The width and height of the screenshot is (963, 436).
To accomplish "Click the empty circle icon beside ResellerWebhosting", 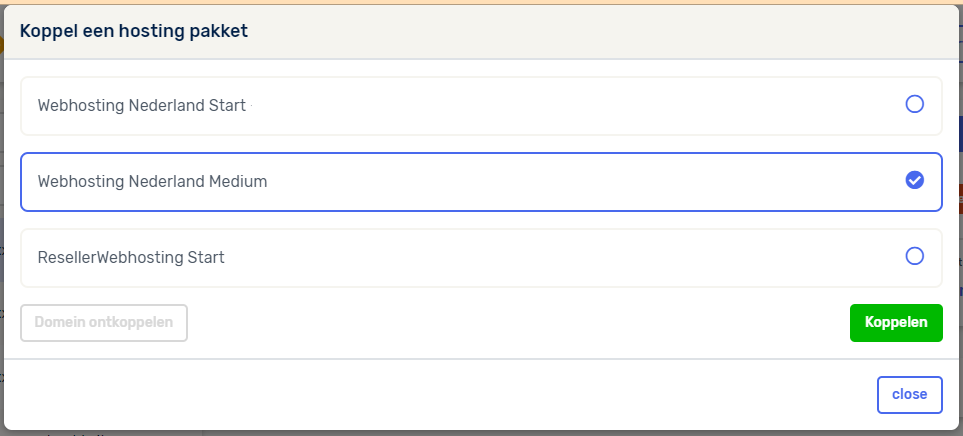I will 914,256.
